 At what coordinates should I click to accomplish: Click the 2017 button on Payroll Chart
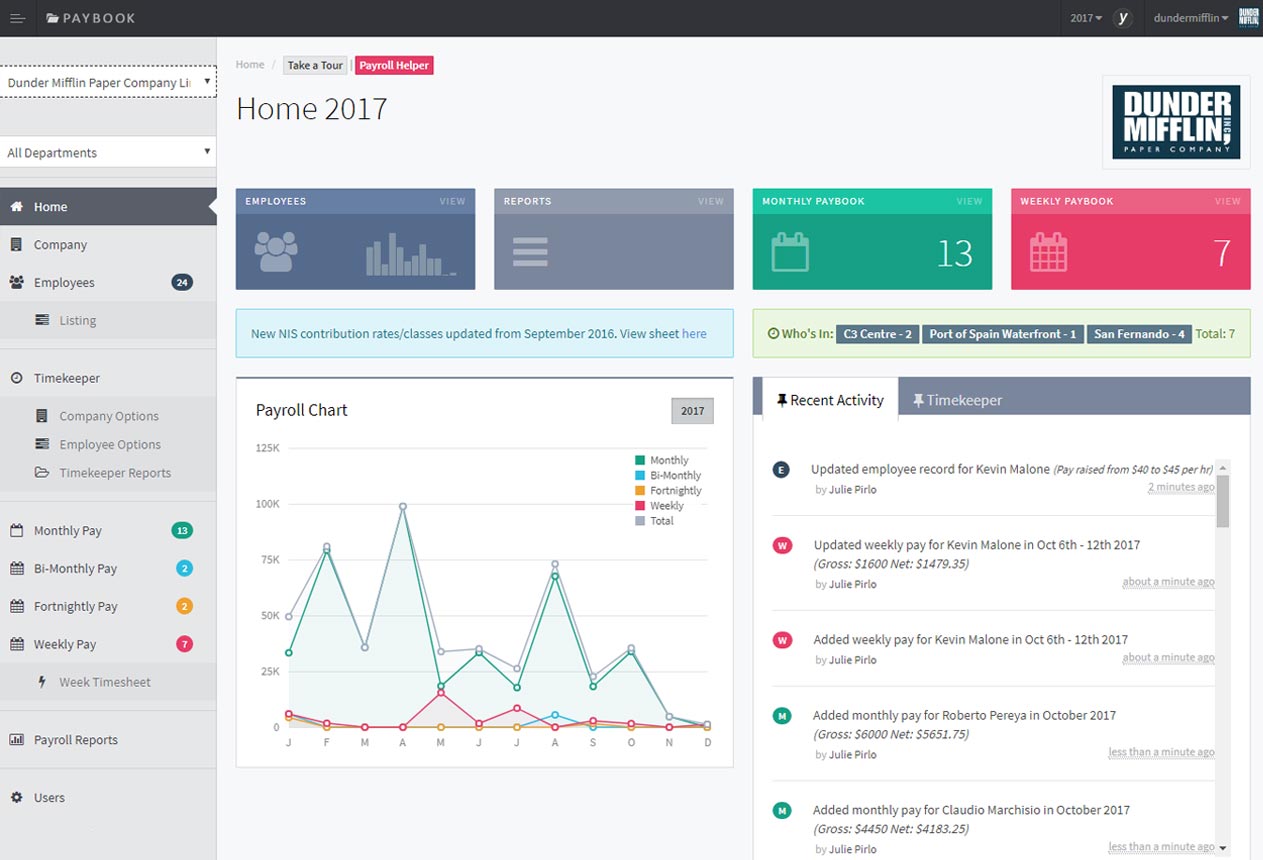click(x=692, y=411)
